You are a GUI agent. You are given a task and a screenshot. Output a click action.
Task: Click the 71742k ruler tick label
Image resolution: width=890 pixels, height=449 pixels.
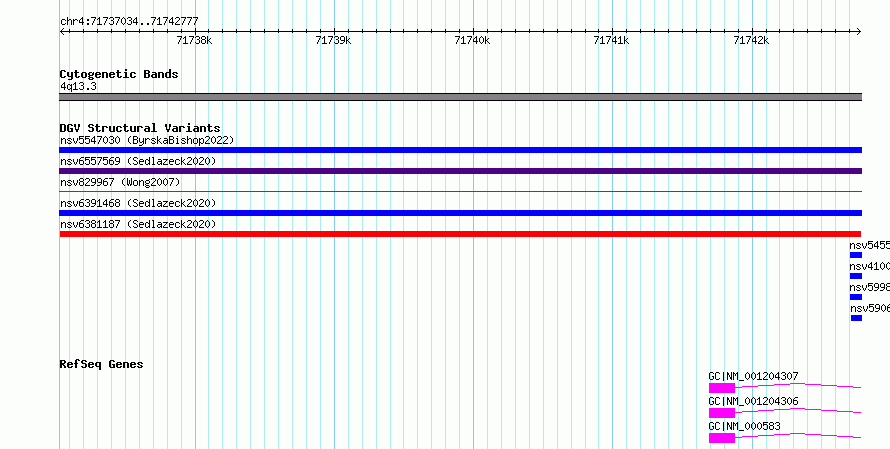click(752, 40)
